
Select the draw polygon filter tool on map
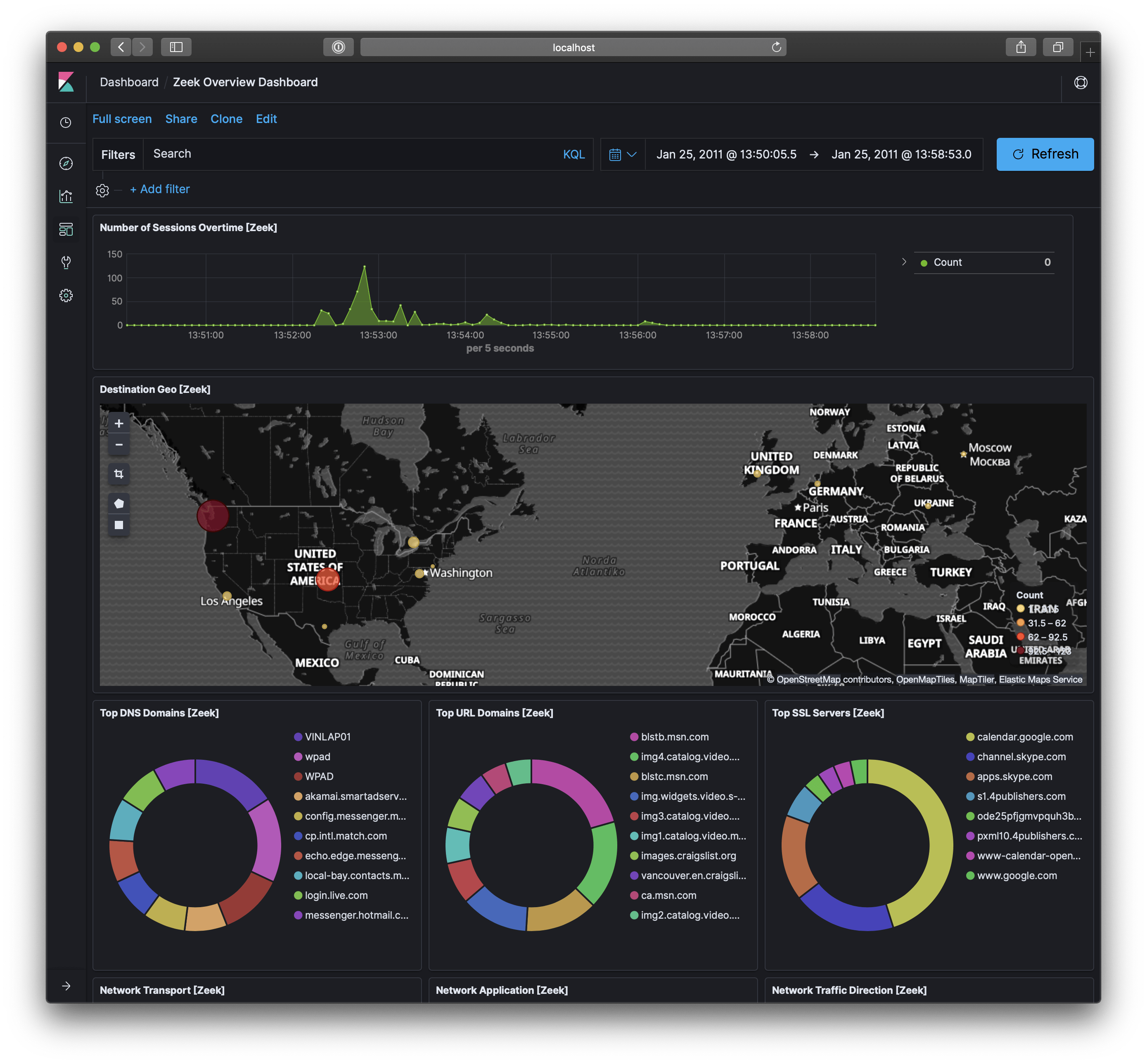click(x=118, y=503)
